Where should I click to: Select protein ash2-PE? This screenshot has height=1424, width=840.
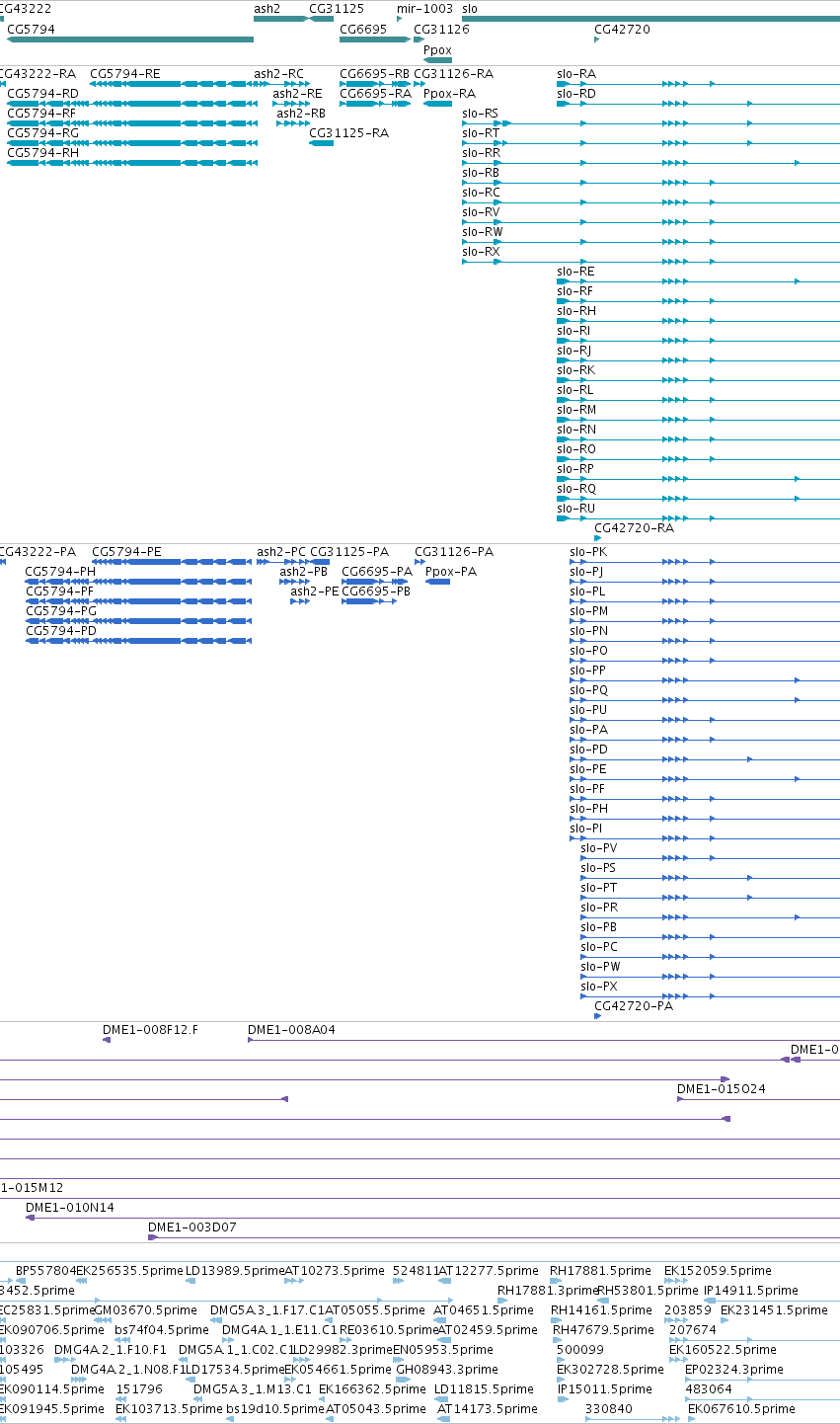(314, 592)
